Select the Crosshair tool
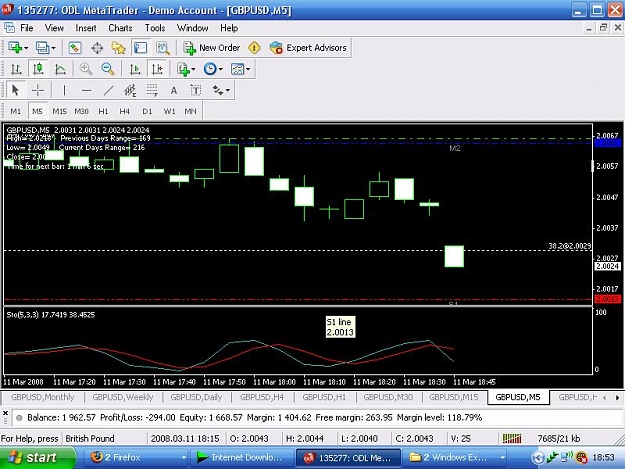The height and width of the screenshot is (469, 625). coord(38,90)
